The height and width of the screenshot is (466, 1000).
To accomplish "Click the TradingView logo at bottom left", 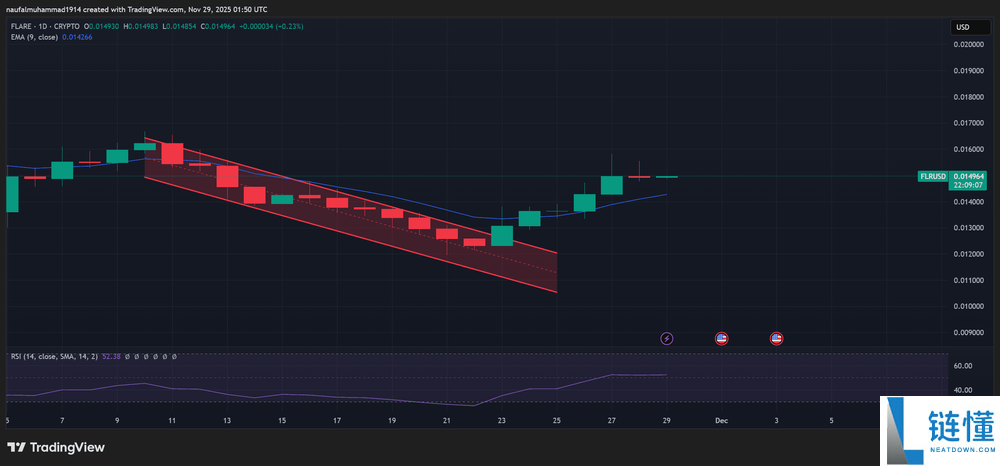I will click(x=56, y=447).
